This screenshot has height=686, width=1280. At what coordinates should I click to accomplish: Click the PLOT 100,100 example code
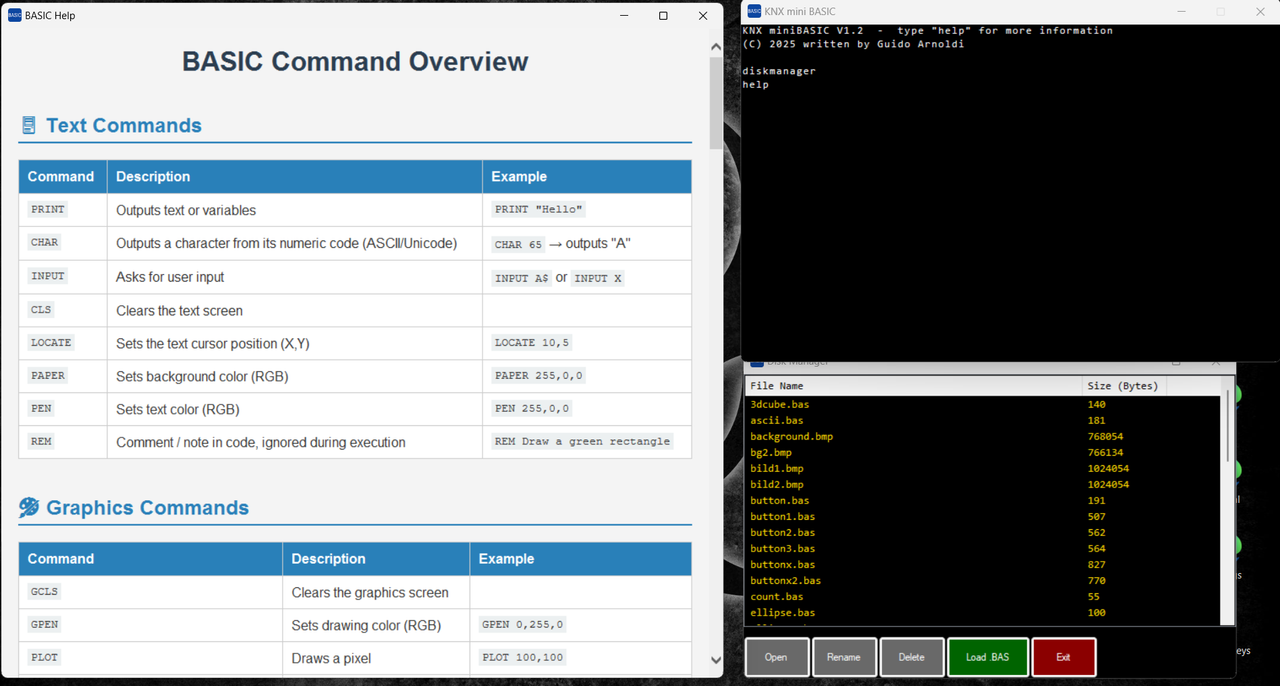[x=523, y=658]
